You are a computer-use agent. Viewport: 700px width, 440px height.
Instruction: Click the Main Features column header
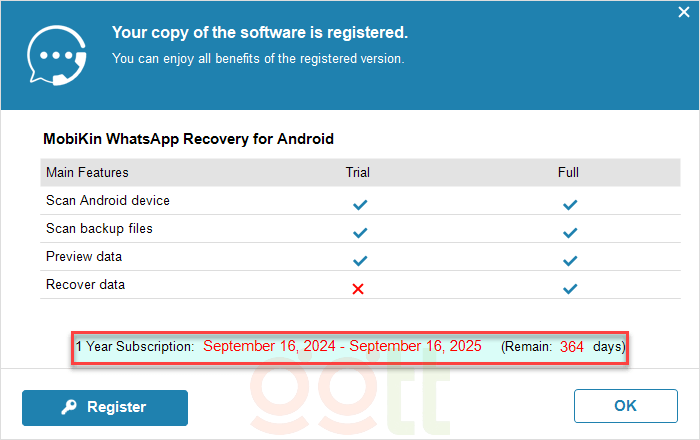[87, 172]
